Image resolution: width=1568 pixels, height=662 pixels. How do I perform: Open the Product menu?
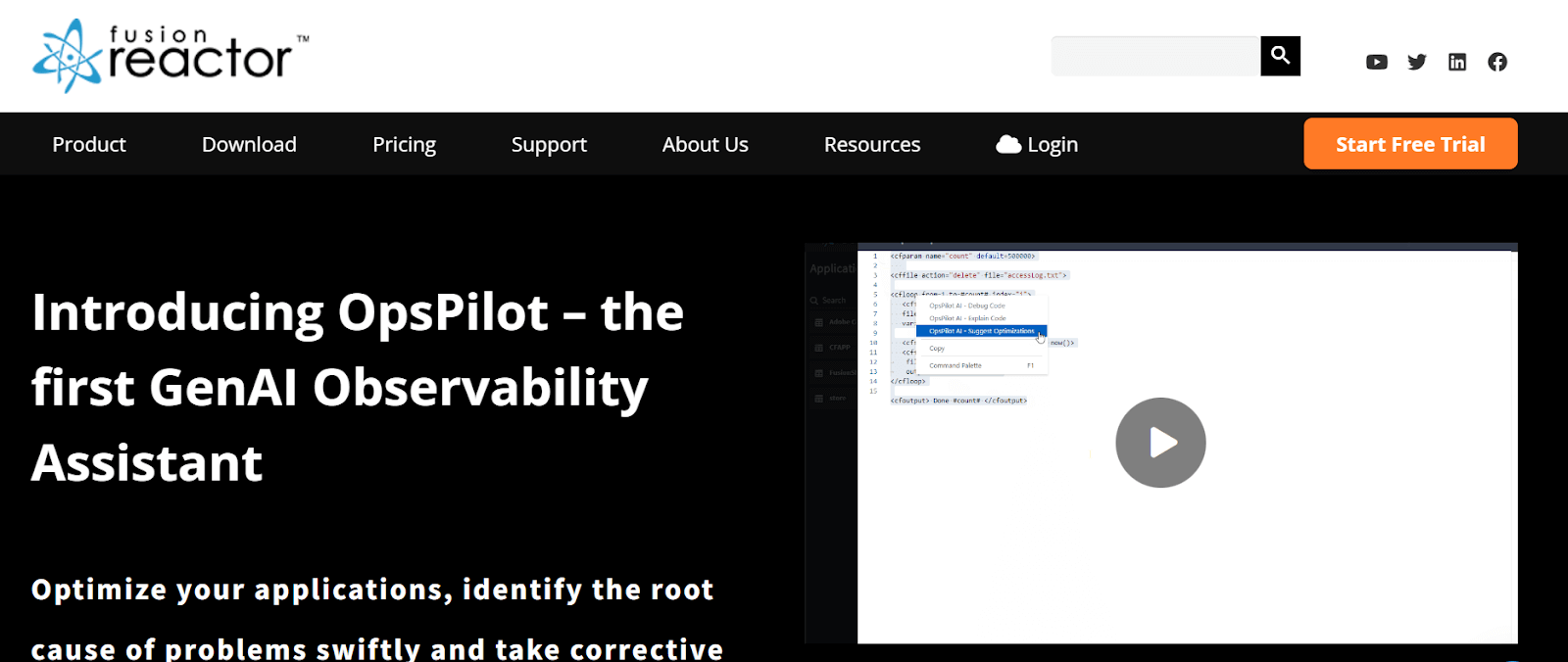89,145
